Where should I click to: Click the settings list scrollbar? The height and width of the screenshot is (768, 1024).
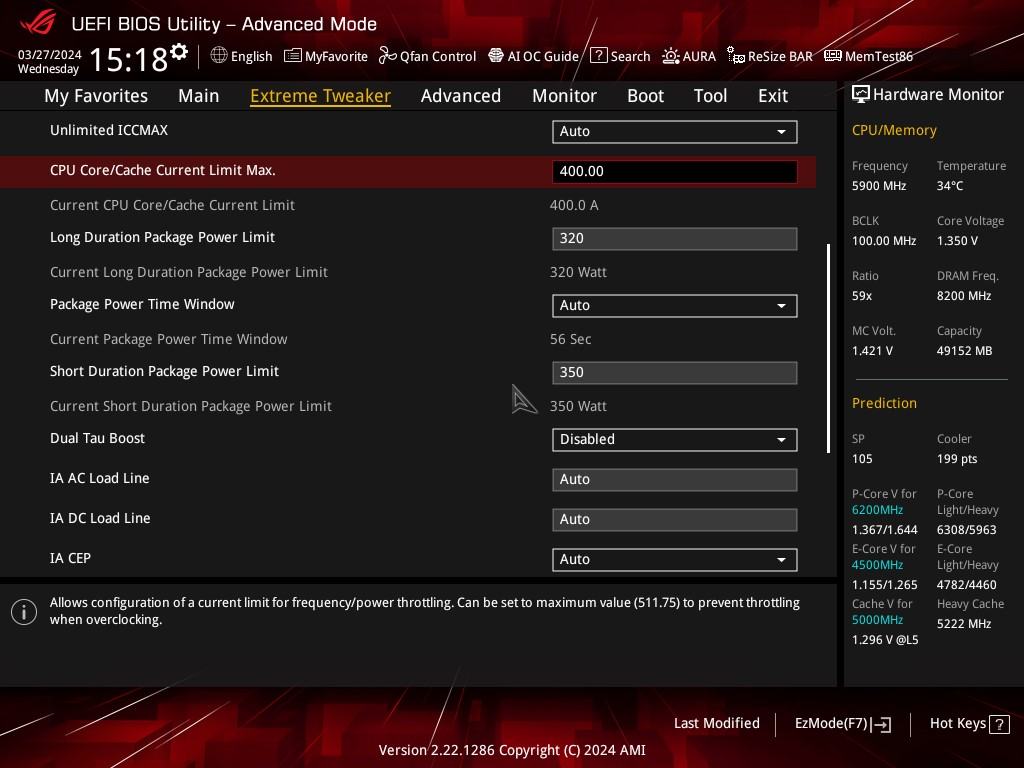coord(828,348)
